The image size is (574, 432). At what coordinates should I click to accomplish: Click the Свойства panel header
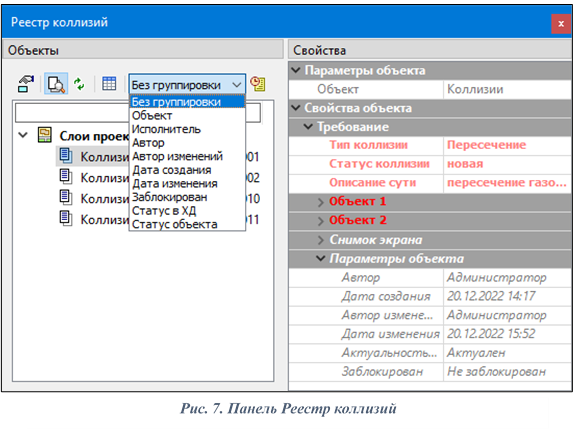[x=430, y=50]
